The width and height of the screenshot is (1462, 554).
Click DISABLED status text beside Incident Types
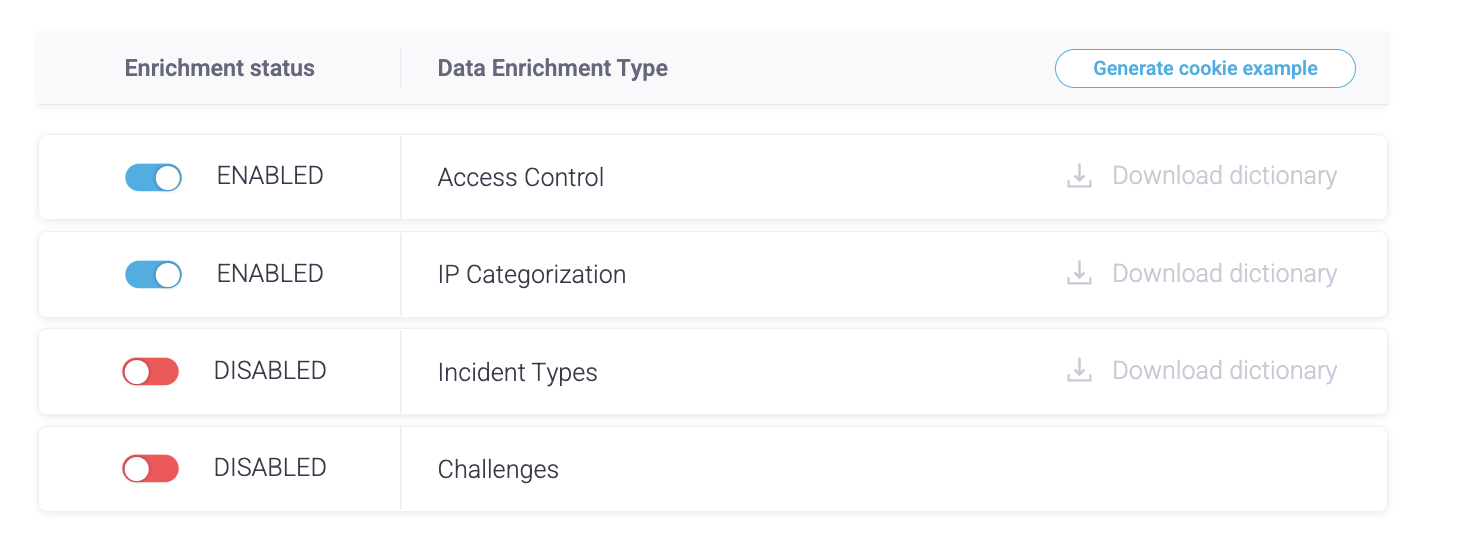[x=270, y=371]
